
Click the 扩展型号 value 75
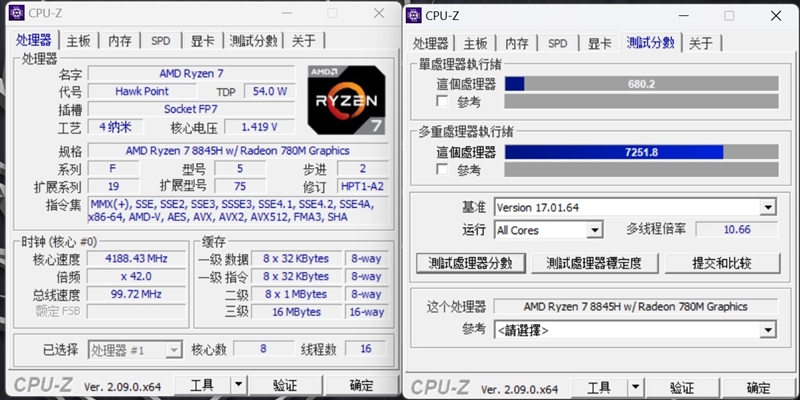coord(240,186)
